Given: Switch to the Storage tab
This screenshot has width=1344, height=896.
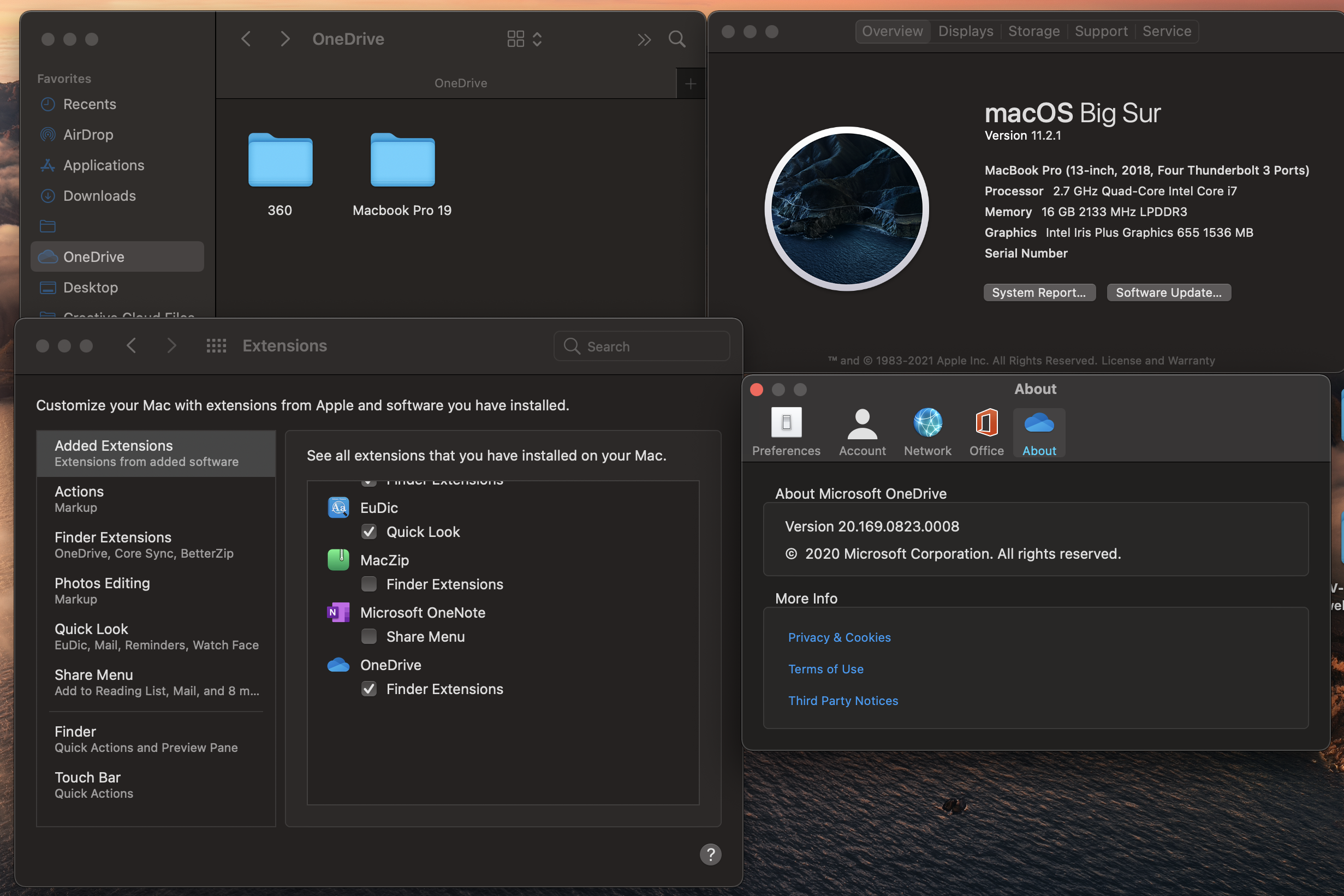Looking at the screenshot, I should (1033, 32).
